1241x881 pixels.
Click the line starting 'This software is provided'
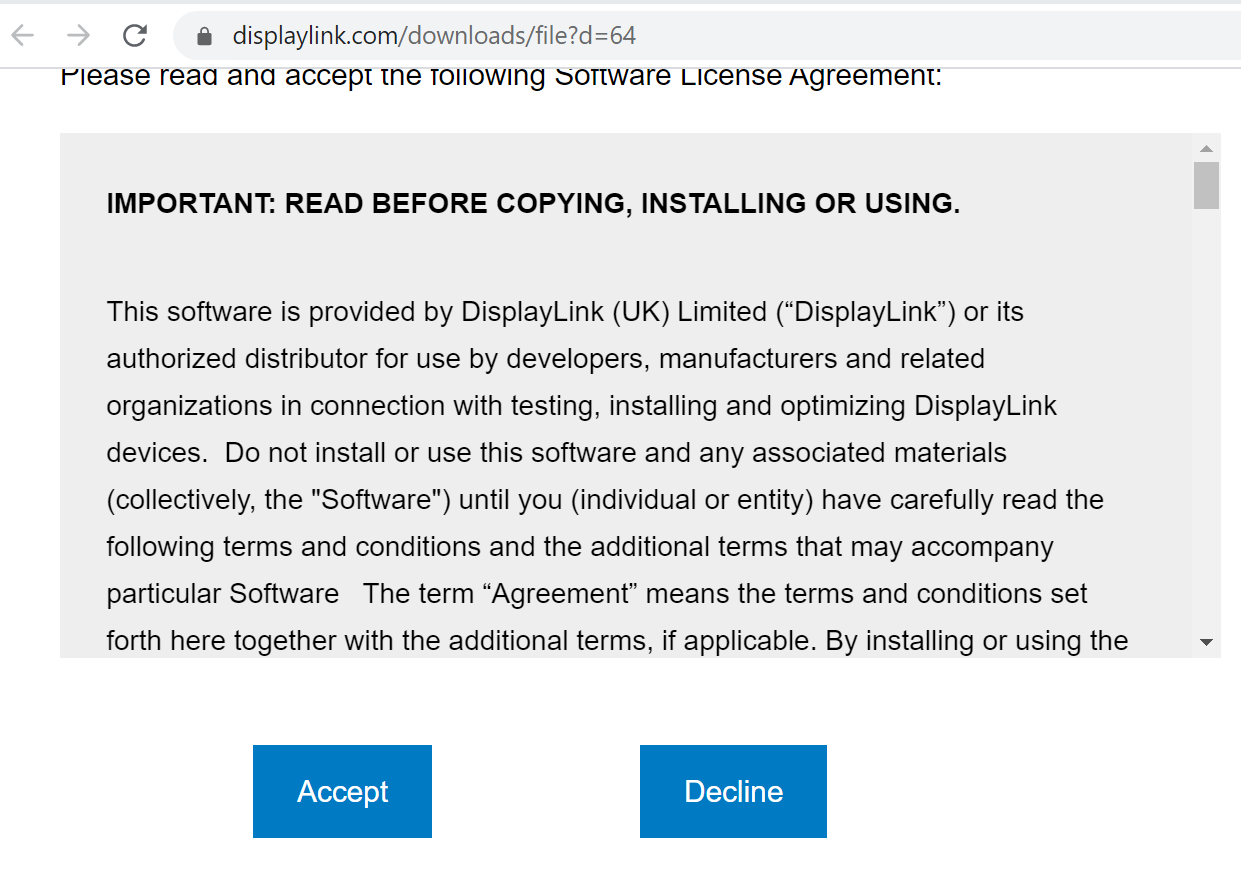coord(565,312)
